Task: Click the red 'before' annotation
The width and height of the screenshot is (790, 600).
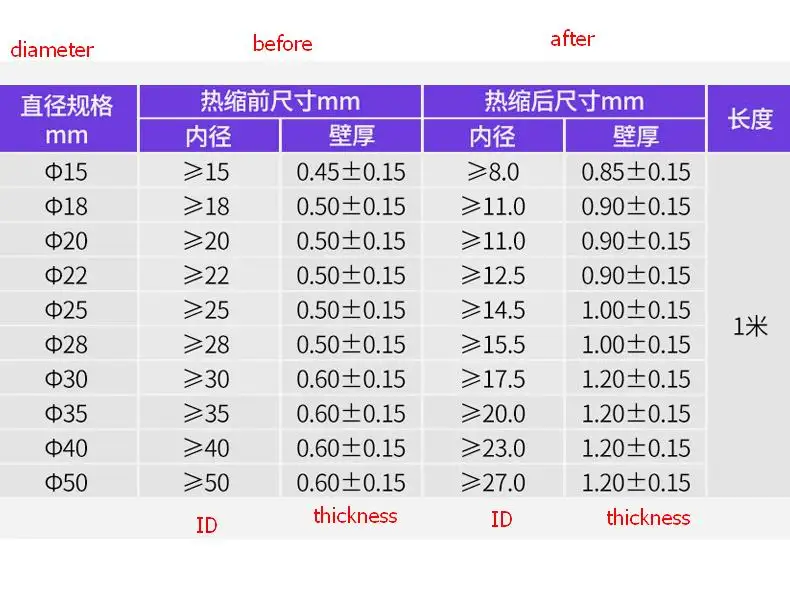Action: [282, 43]
